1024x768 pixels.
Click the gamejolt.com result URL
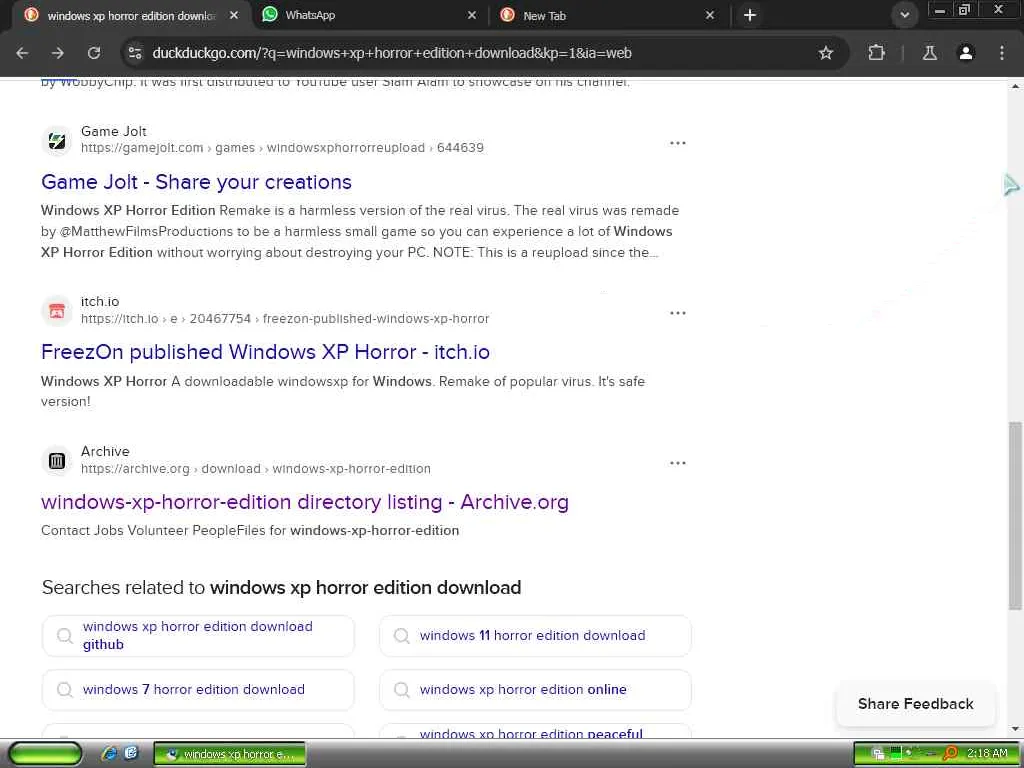tap(282, 148)
